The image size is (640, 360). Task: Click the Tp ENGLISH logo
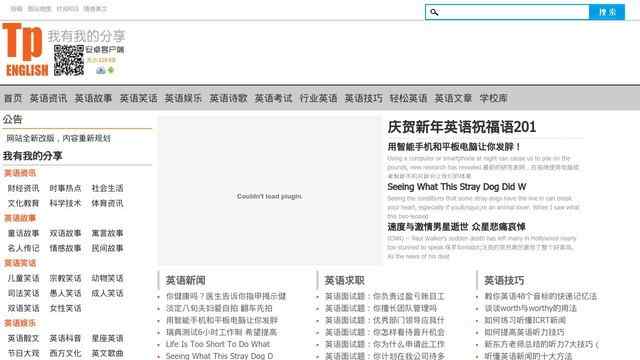[x=24, y=50]
